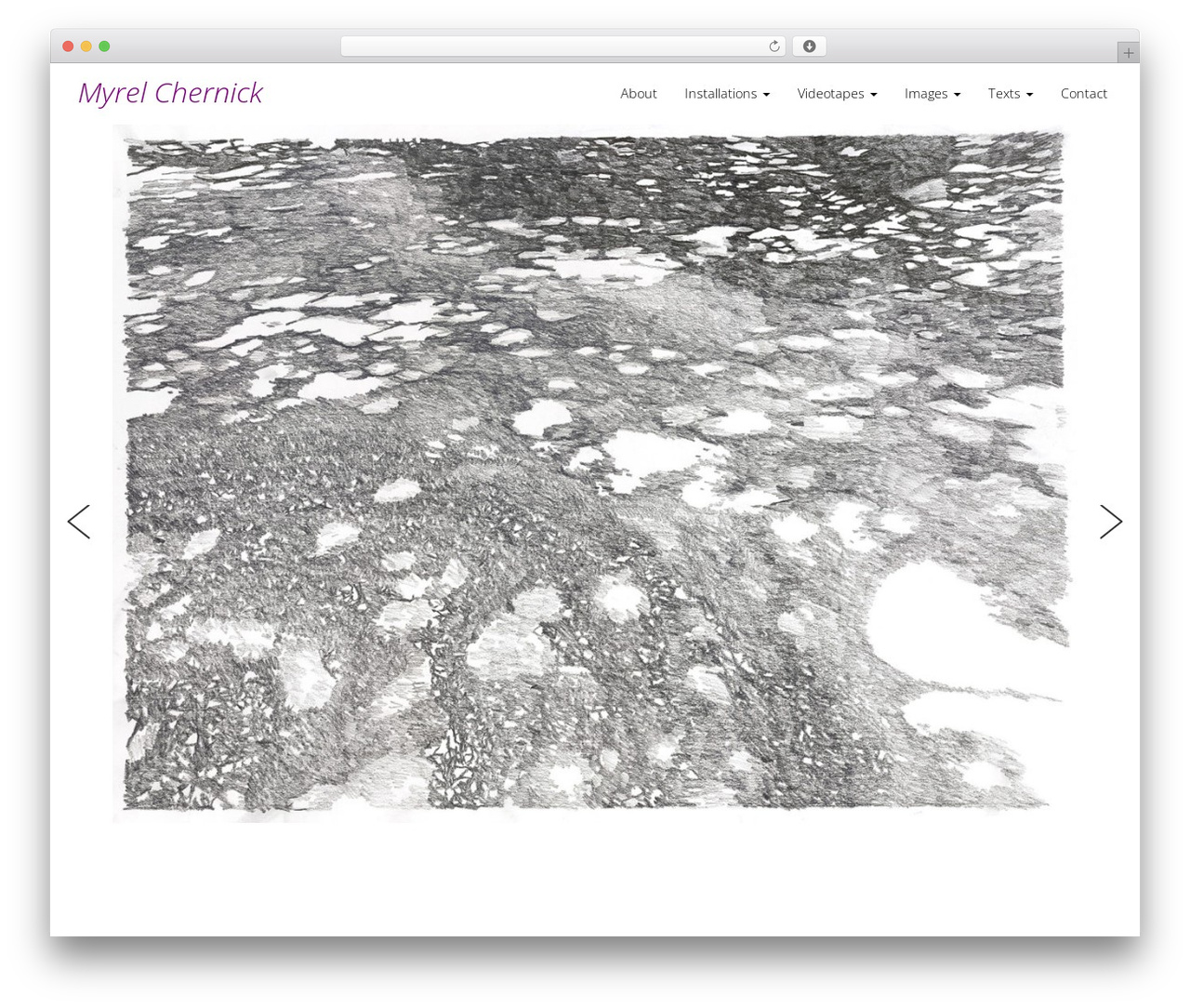This screenshot has width=1190, height=1008.
Task: Open the browser downloads button
Action: click(809, 46)
